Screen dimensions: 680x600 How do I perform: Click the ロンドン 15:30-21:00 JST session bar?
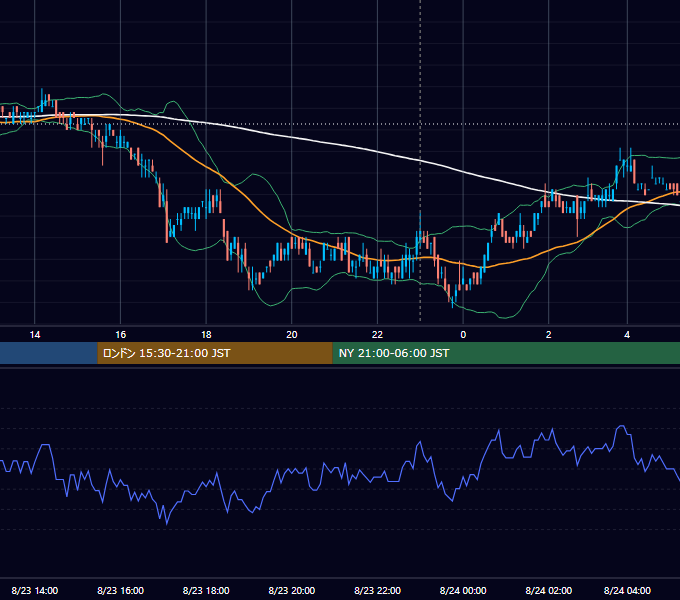[x=215, y=353]
